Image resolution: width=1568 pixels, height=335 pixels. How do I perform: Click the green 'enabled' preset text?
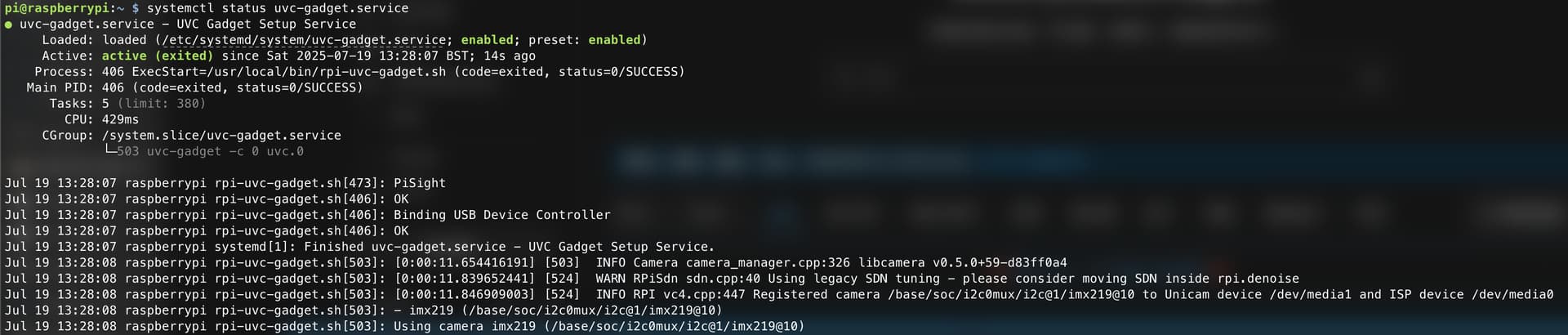(614, 40)
